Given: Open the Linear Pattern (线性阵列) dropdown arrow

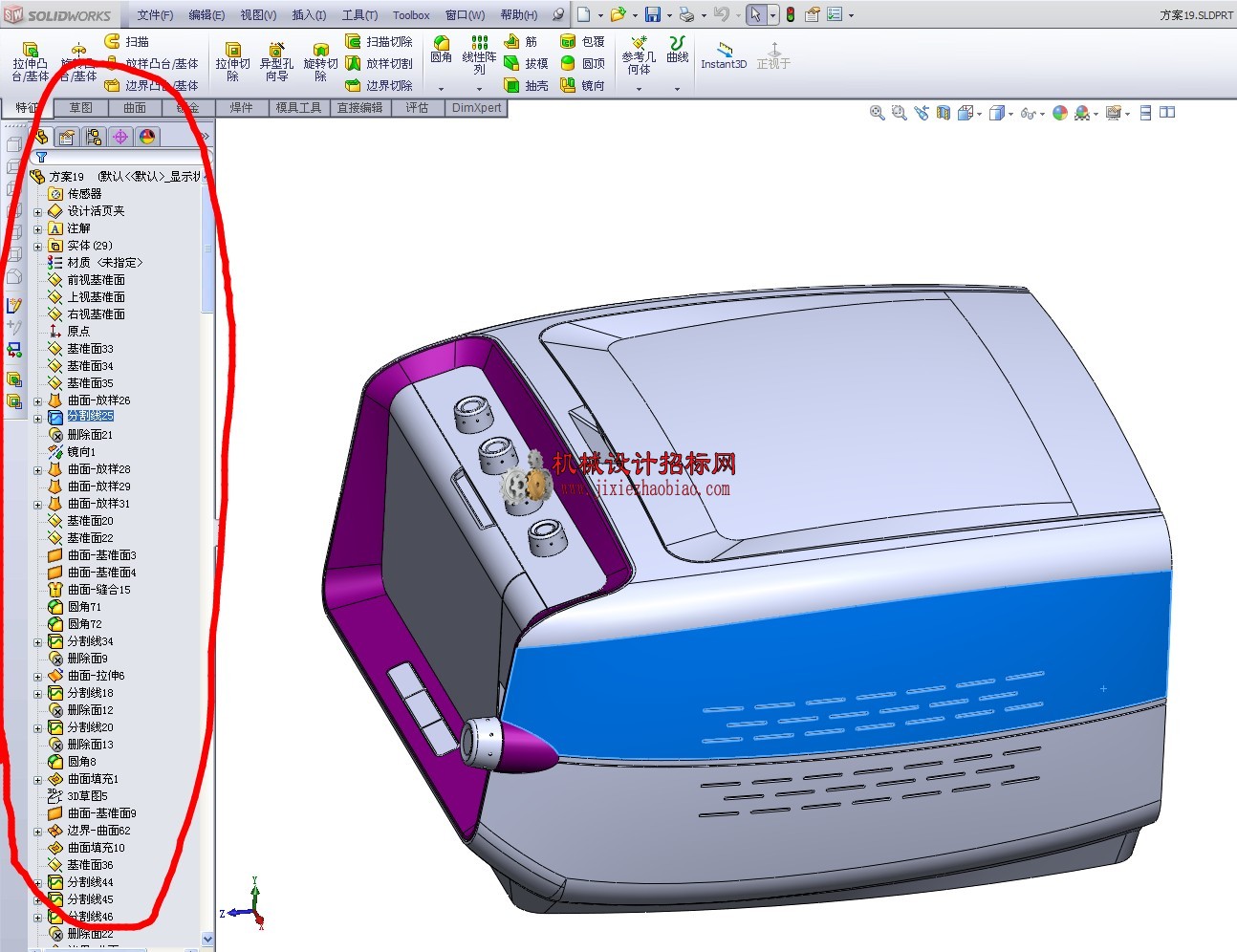Looking at the screenshot, I should [479, 89].
